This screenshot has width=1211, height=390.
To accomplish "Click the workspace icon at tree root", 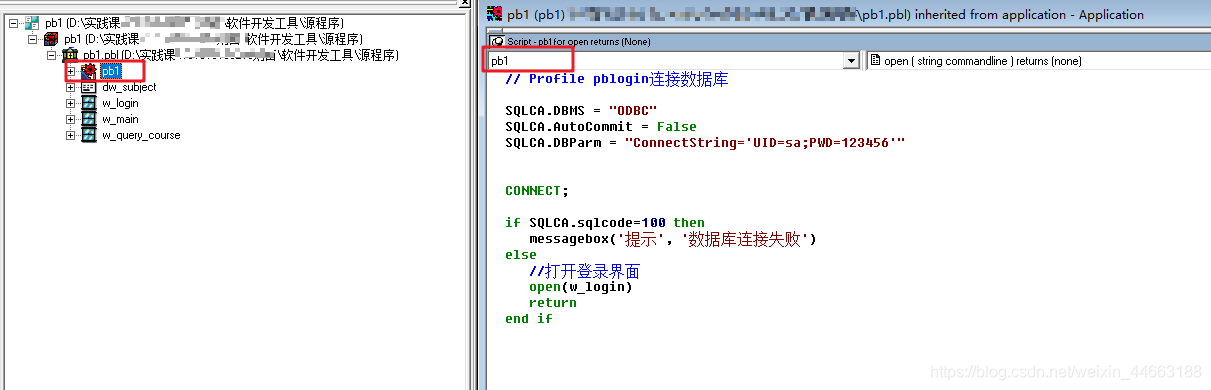I will coord(31,22).
